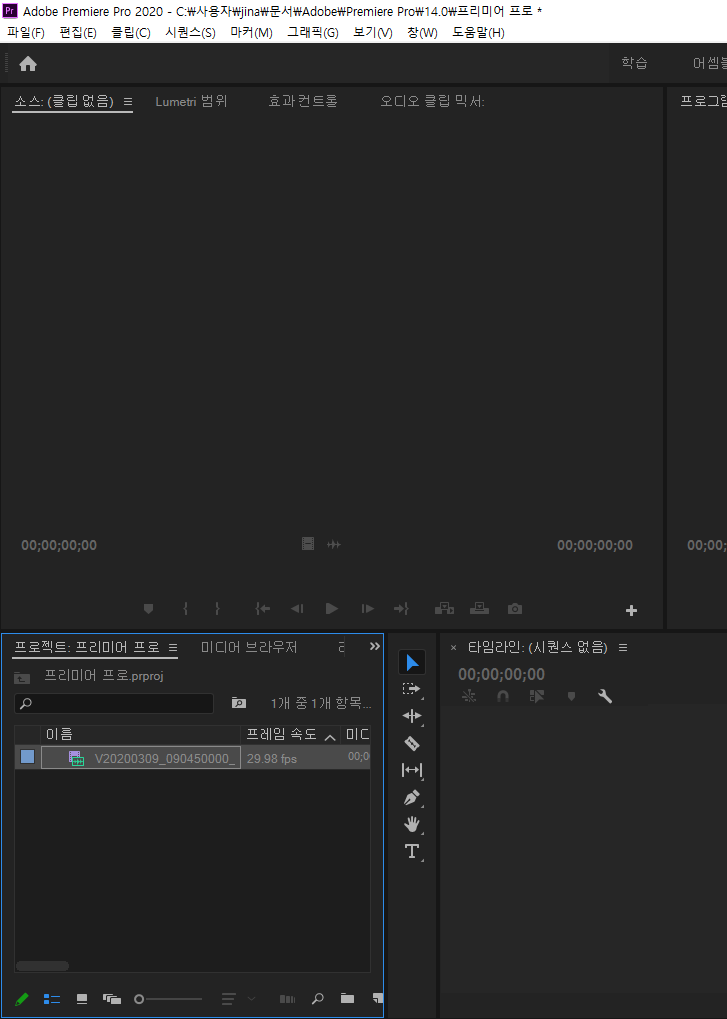Click the Insert edit button
727x1019 pixels.
[x=444, y=609]
